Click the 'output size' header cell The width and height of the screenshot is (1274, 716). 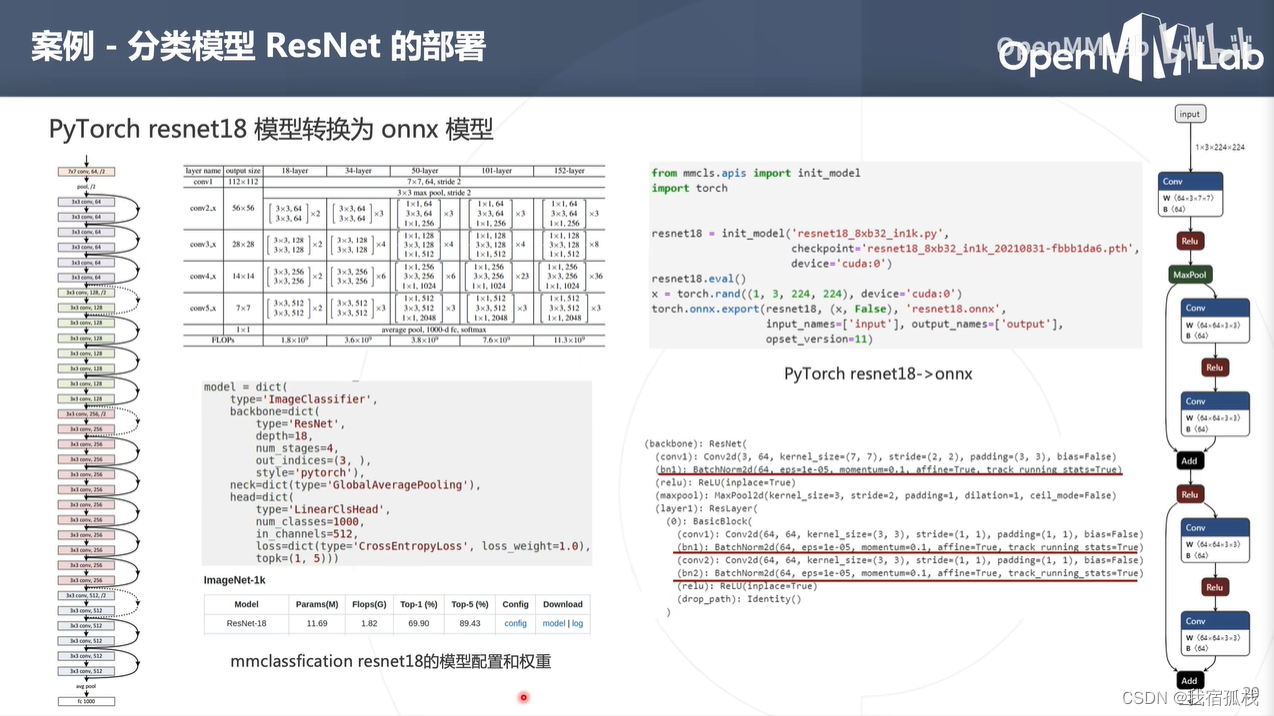coord(243,171)
